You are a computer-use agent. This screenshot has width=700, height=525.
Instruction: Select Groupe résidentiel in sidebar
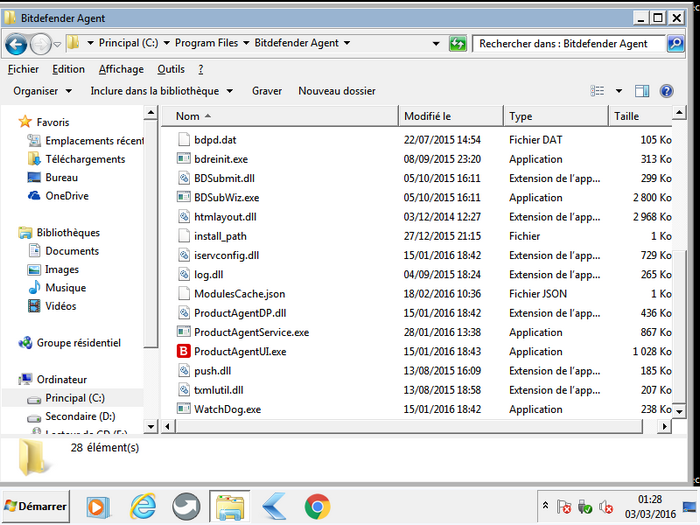point(70,343)
